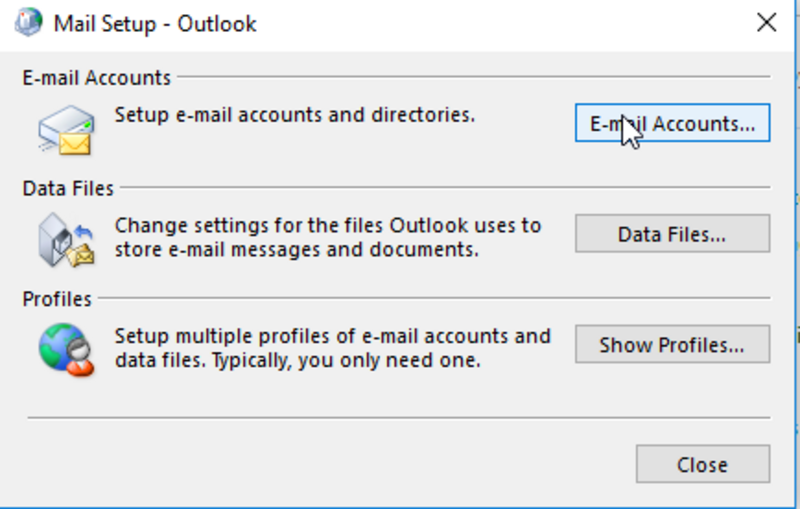Close the Mail Setup dialog with X
Viewport: 800px width, 509px height.
(x=766, y=23)
